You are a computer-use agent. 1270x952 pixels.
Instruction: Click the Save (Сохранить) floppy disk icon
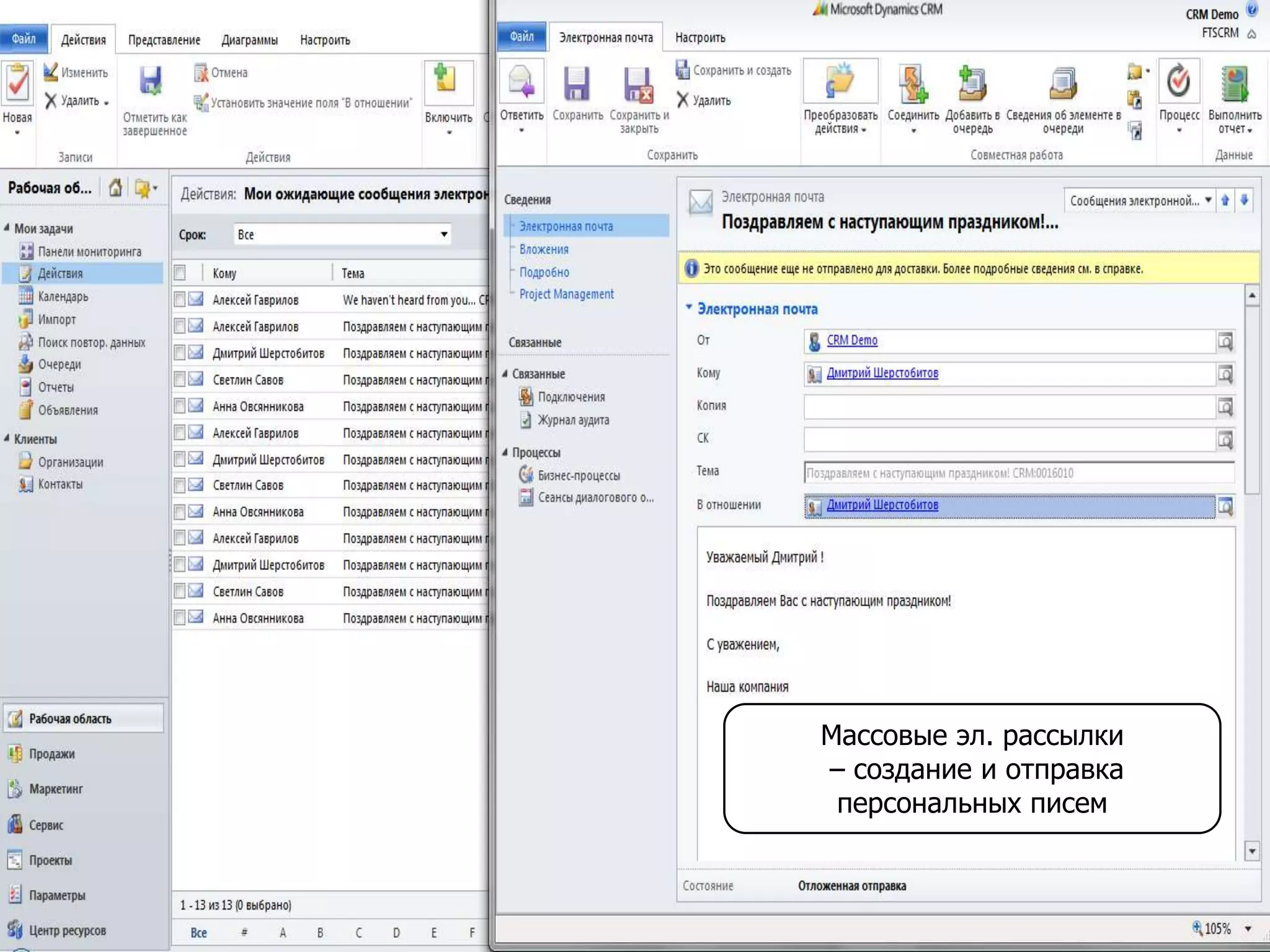coord(577,84)
